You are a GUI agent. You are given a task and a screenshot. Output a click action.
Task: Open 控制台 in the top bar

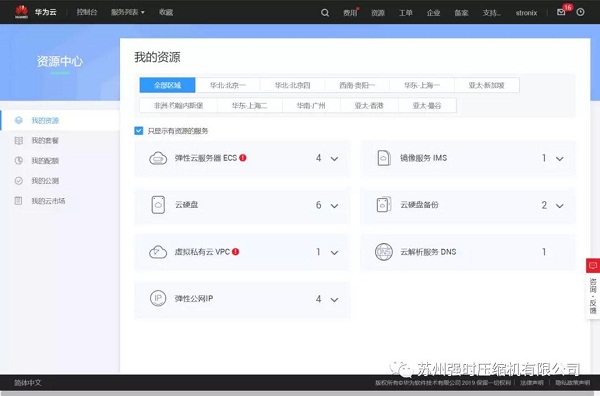[x=87, y=12]
